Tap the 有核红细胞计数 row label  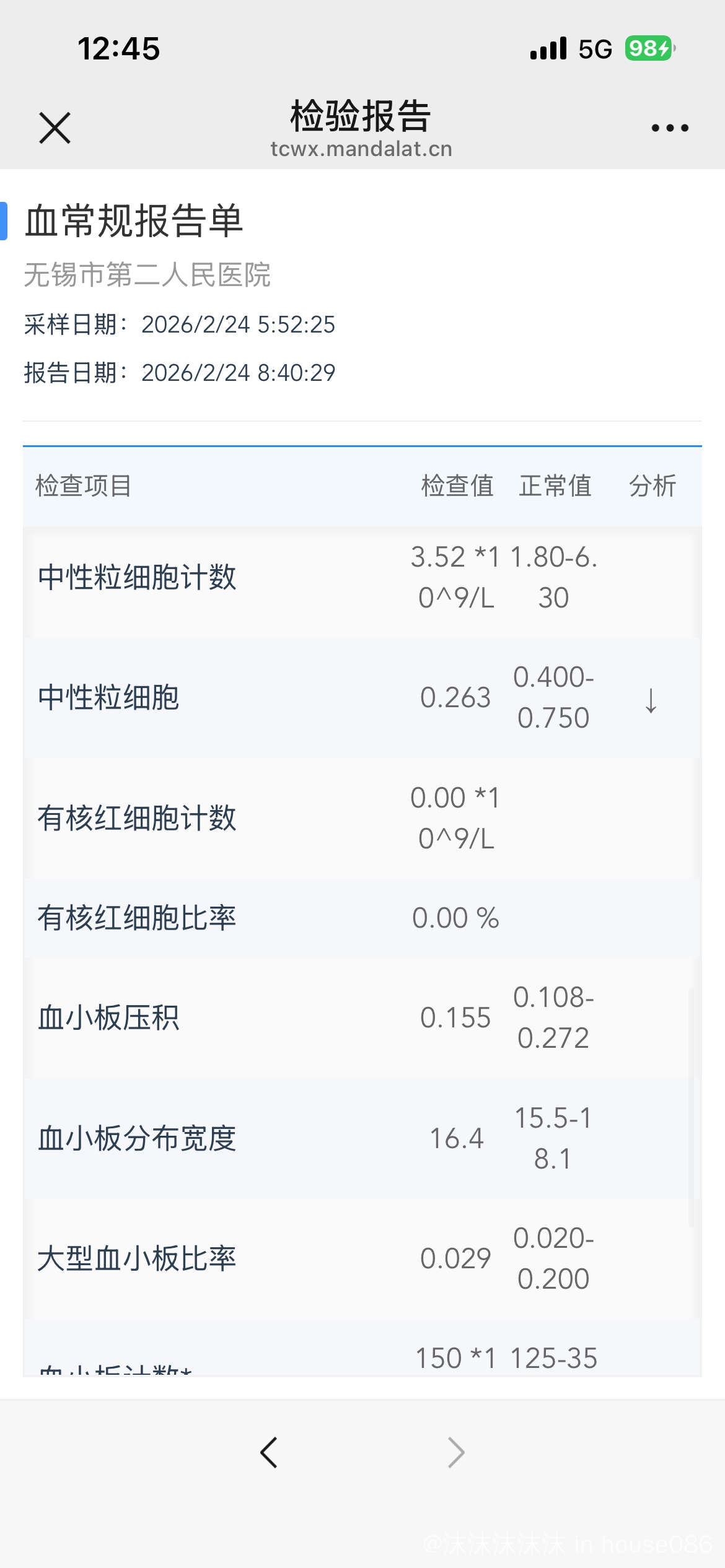pyautogui.click(x=137, y=818)
